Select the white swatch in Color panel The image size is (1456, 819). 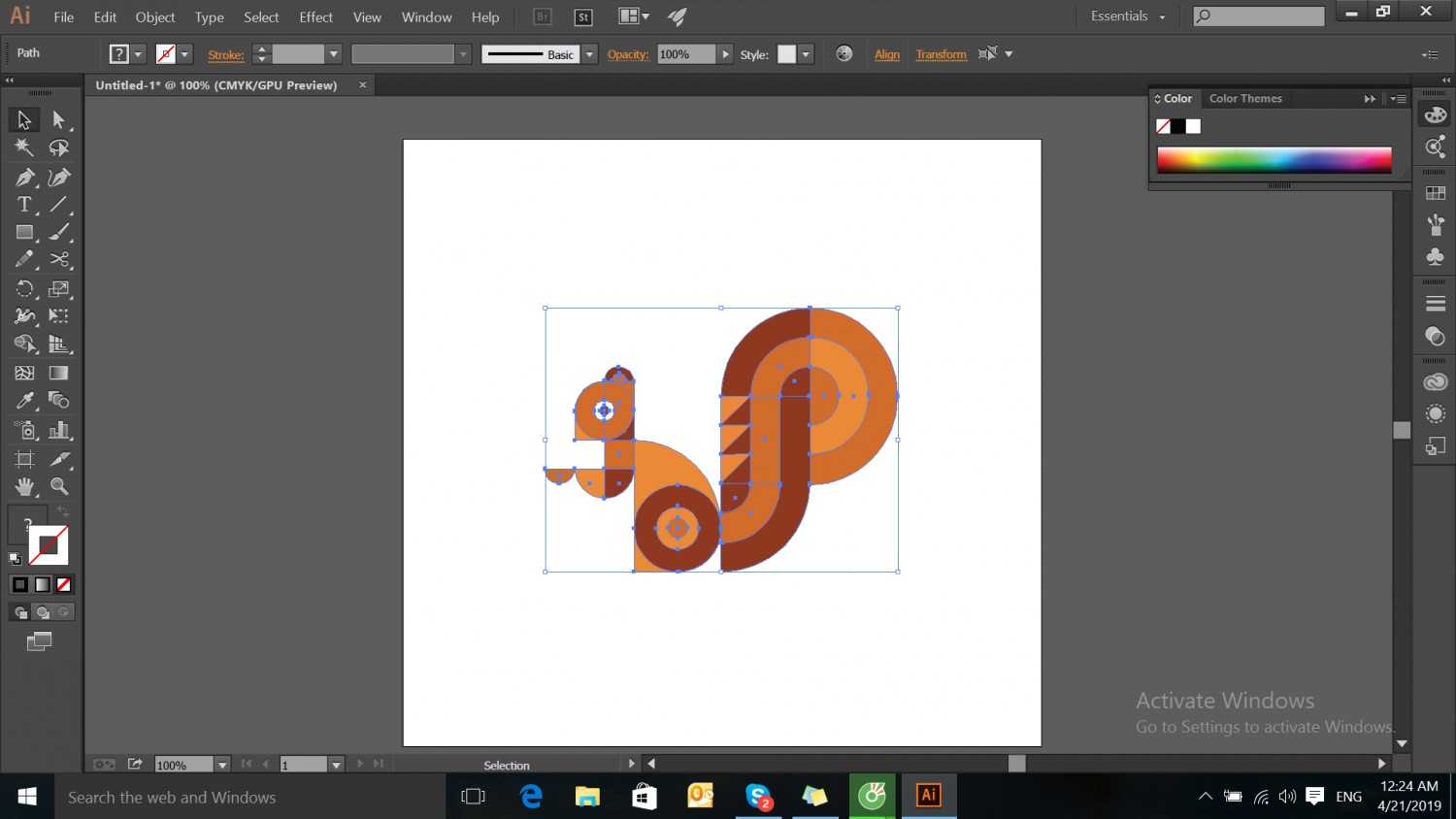[1193, 126]
